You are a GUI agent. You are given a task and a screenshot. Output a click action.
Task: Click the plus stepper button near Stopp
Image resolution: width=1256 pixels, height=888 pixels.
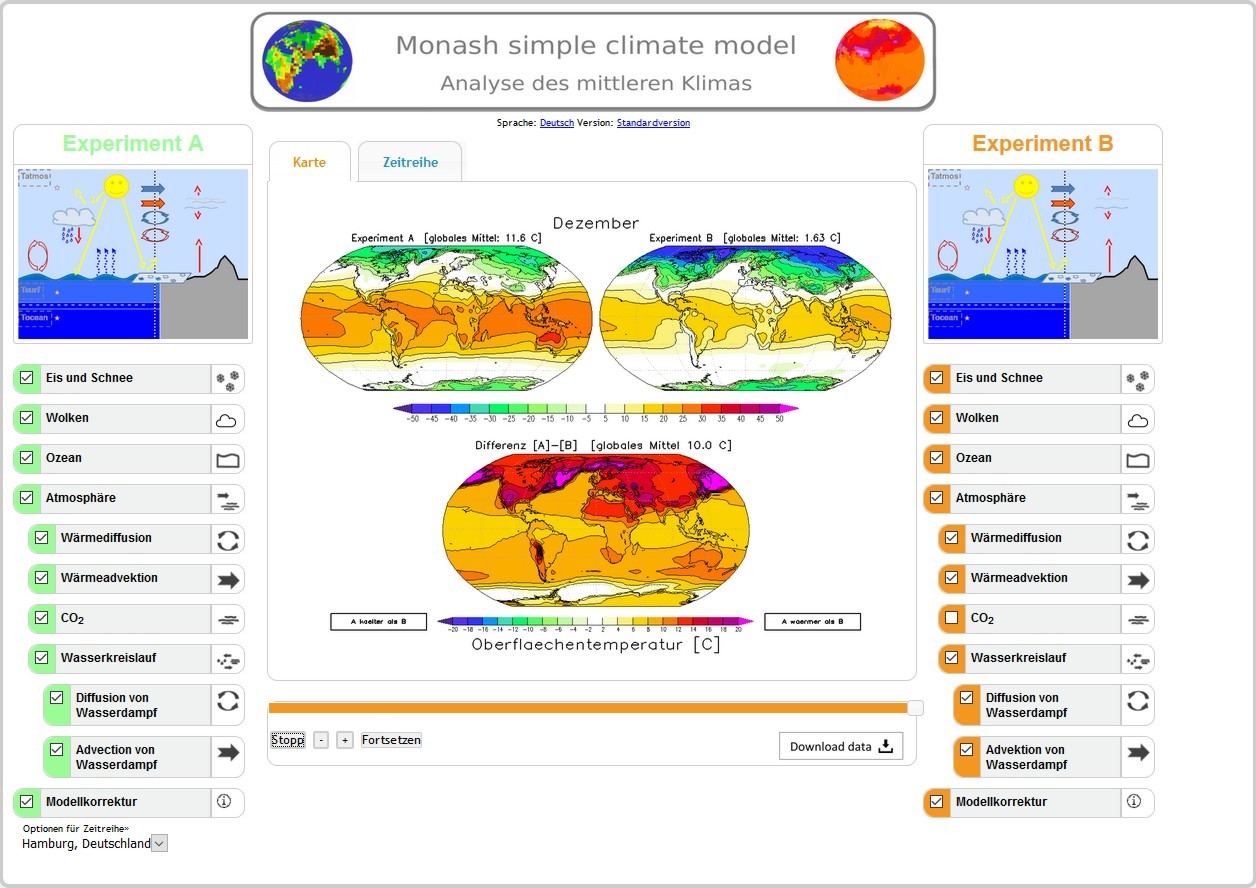click(x=345, y=740)
